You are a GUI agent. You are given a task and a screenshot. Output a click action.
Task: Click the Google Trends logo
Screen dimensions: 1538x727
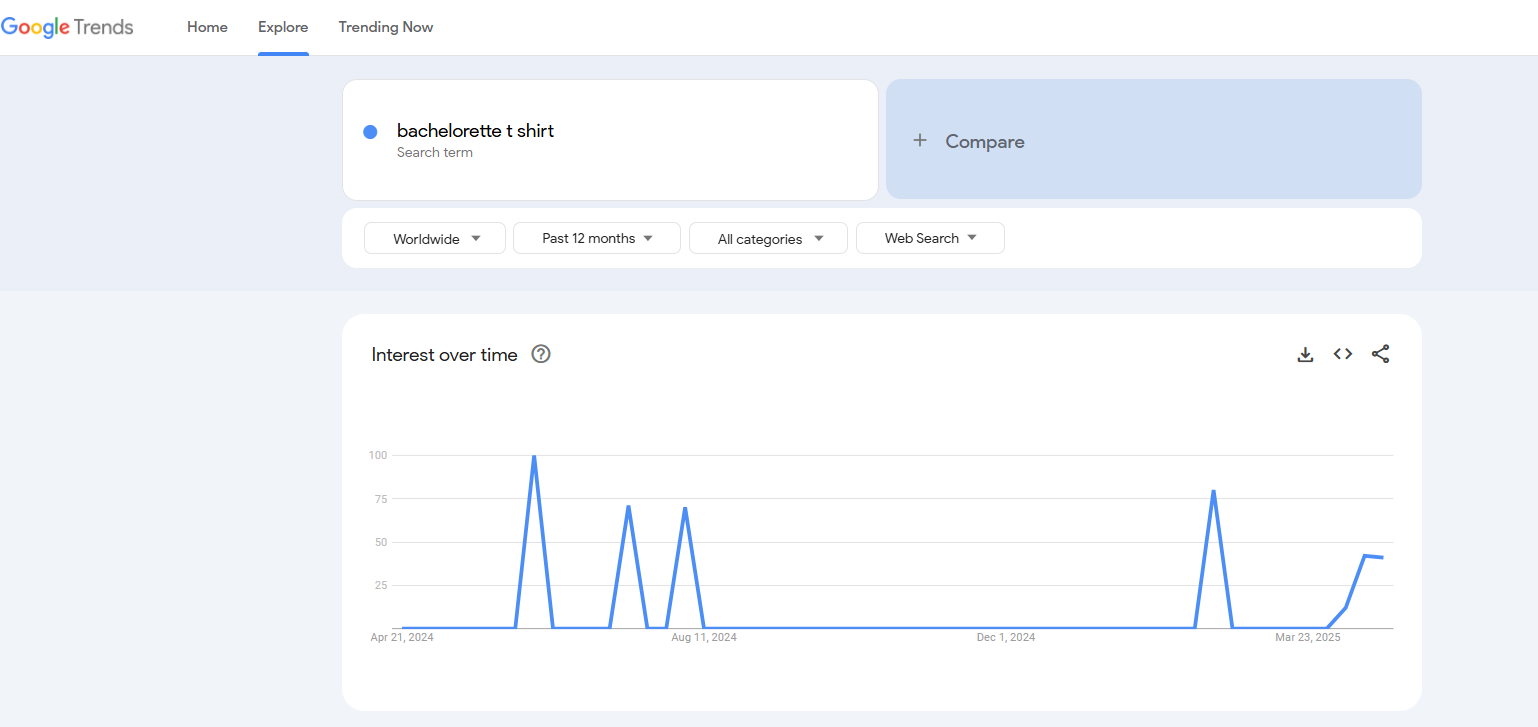(67, 27)
